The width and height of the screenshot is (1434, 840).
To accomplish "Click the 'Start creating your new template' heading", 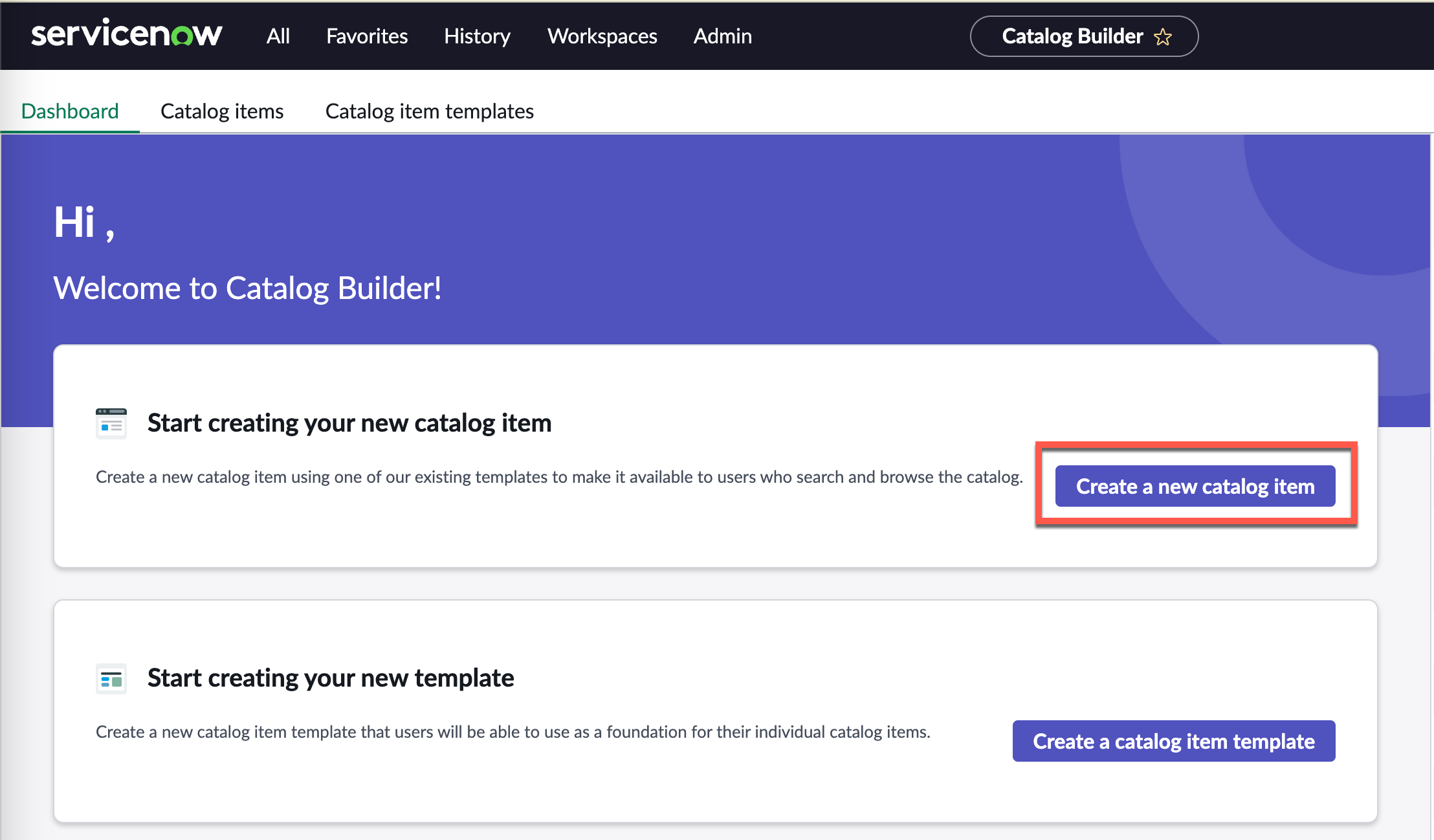I will (x=331, y=678).
